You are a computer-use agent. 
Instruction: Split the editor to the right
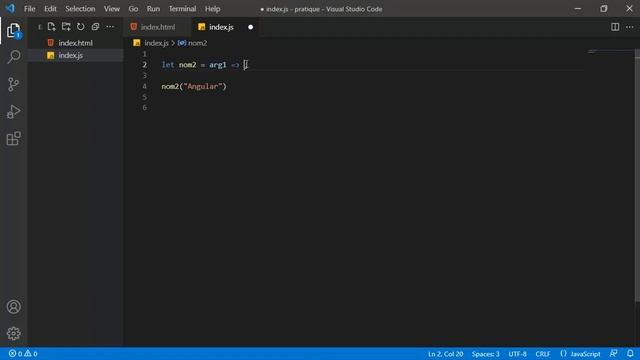point(615,27)
